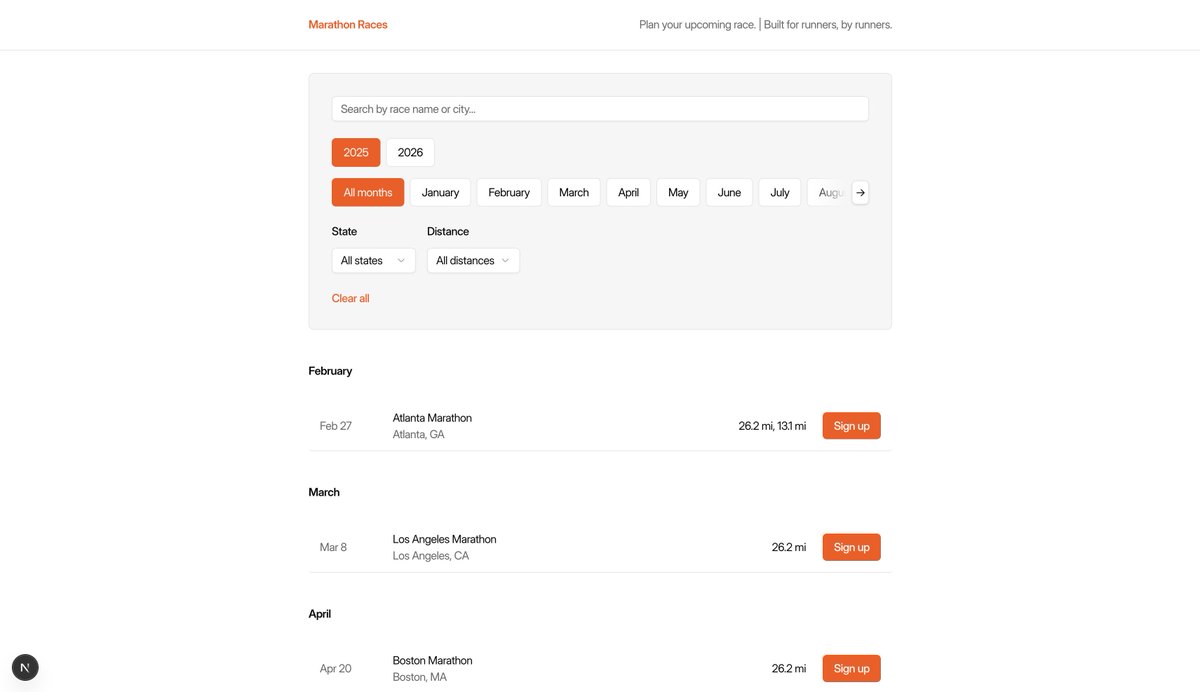Image resolution: width=1200 pixels, height=692 pixels.
Task: Click the Los Angeles, CA location text
Action: (430, 556)
